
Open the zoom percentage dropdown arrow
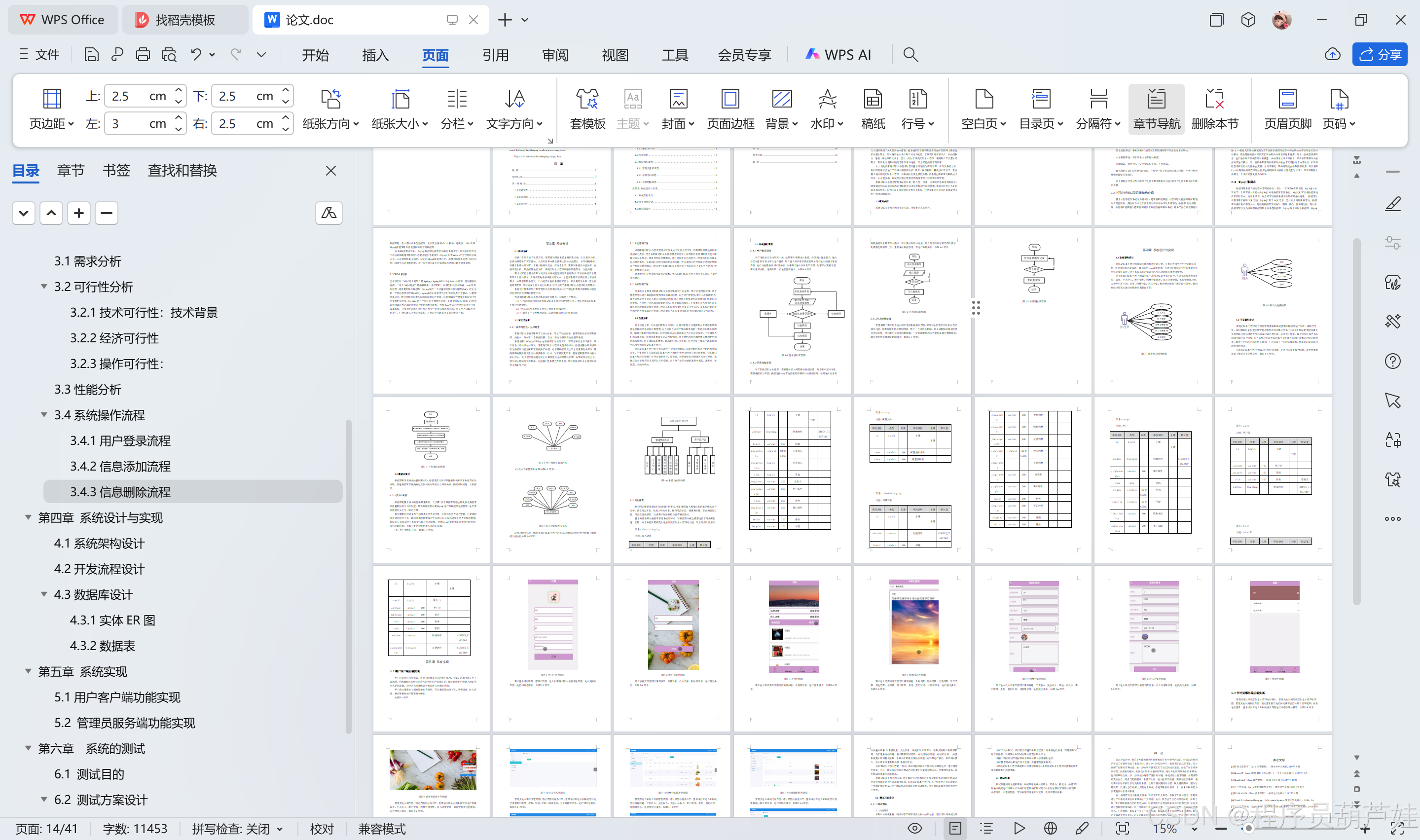click(x=1194, y=829)
